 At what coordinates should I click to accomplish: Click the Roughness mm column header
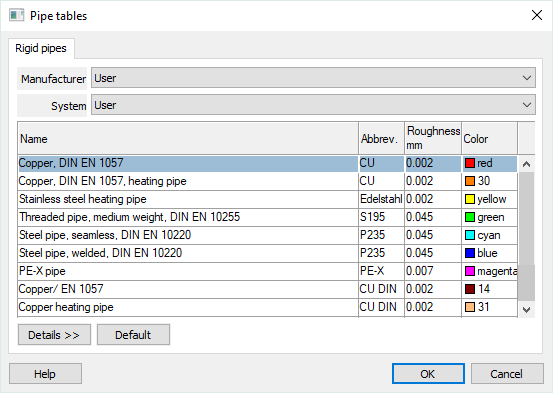point(433,138)
